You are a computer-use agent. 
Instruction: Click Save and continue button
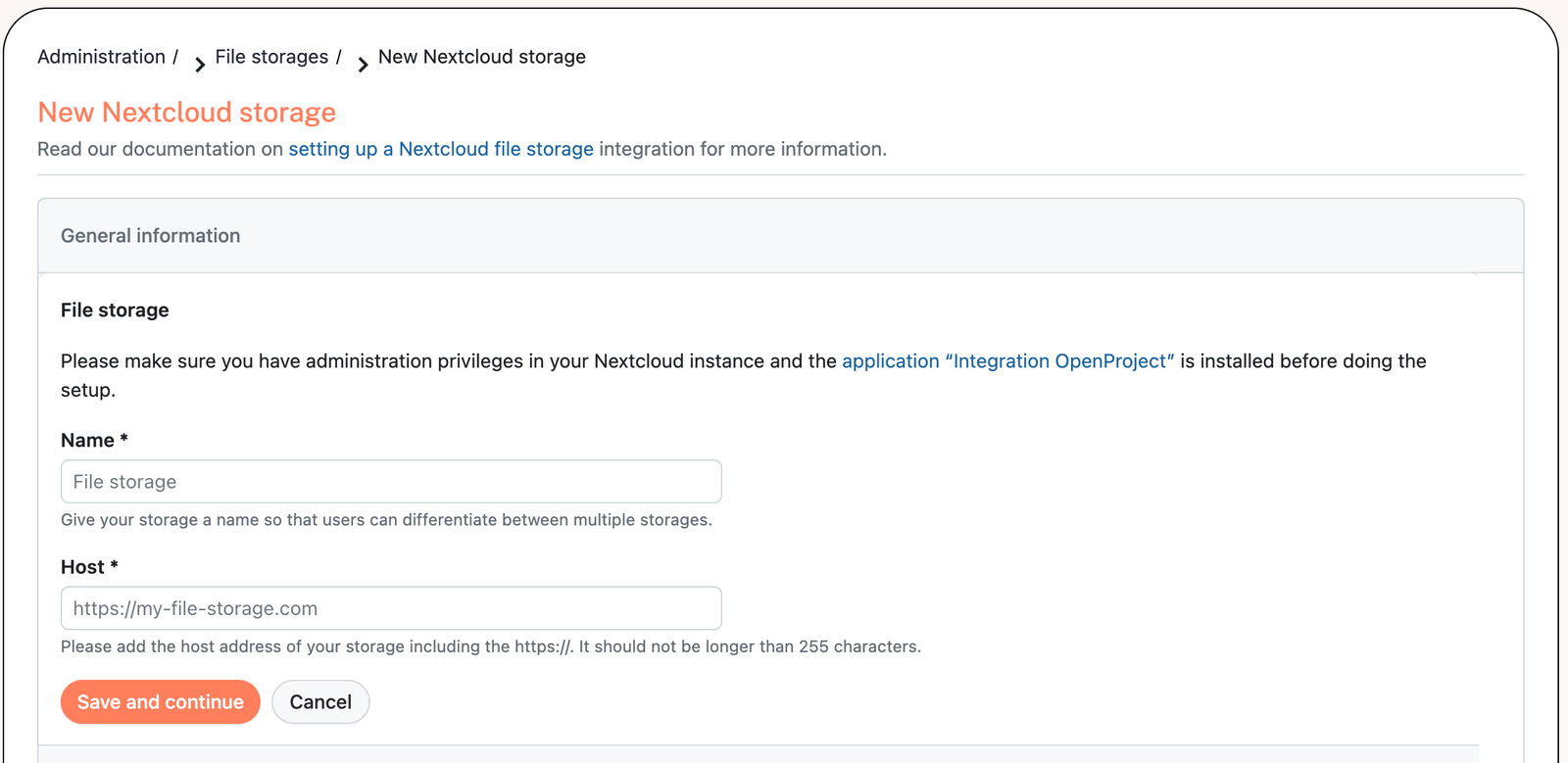[161, 702]
